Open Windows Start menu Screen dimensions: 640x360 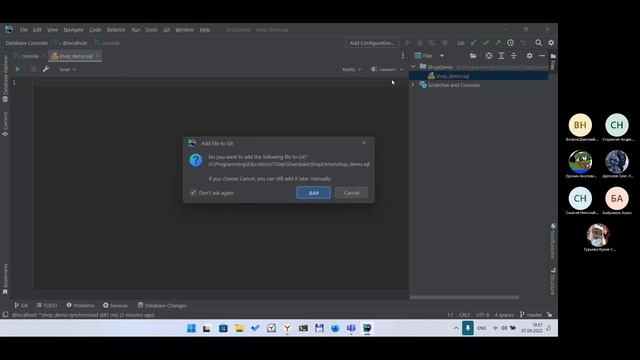(191, 328)
